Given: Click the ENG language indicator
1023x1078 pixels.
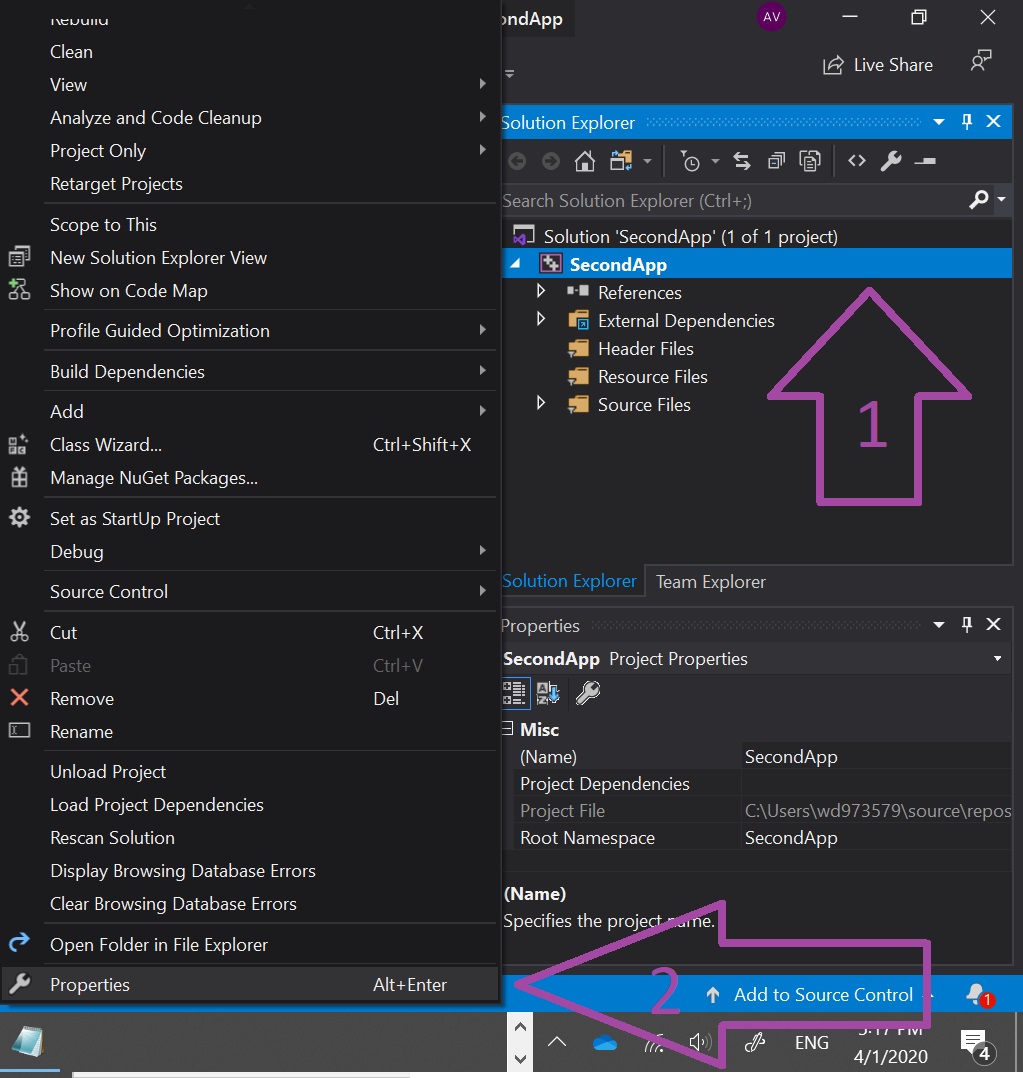Looking at the screenshot, I should click(811, 1043).
